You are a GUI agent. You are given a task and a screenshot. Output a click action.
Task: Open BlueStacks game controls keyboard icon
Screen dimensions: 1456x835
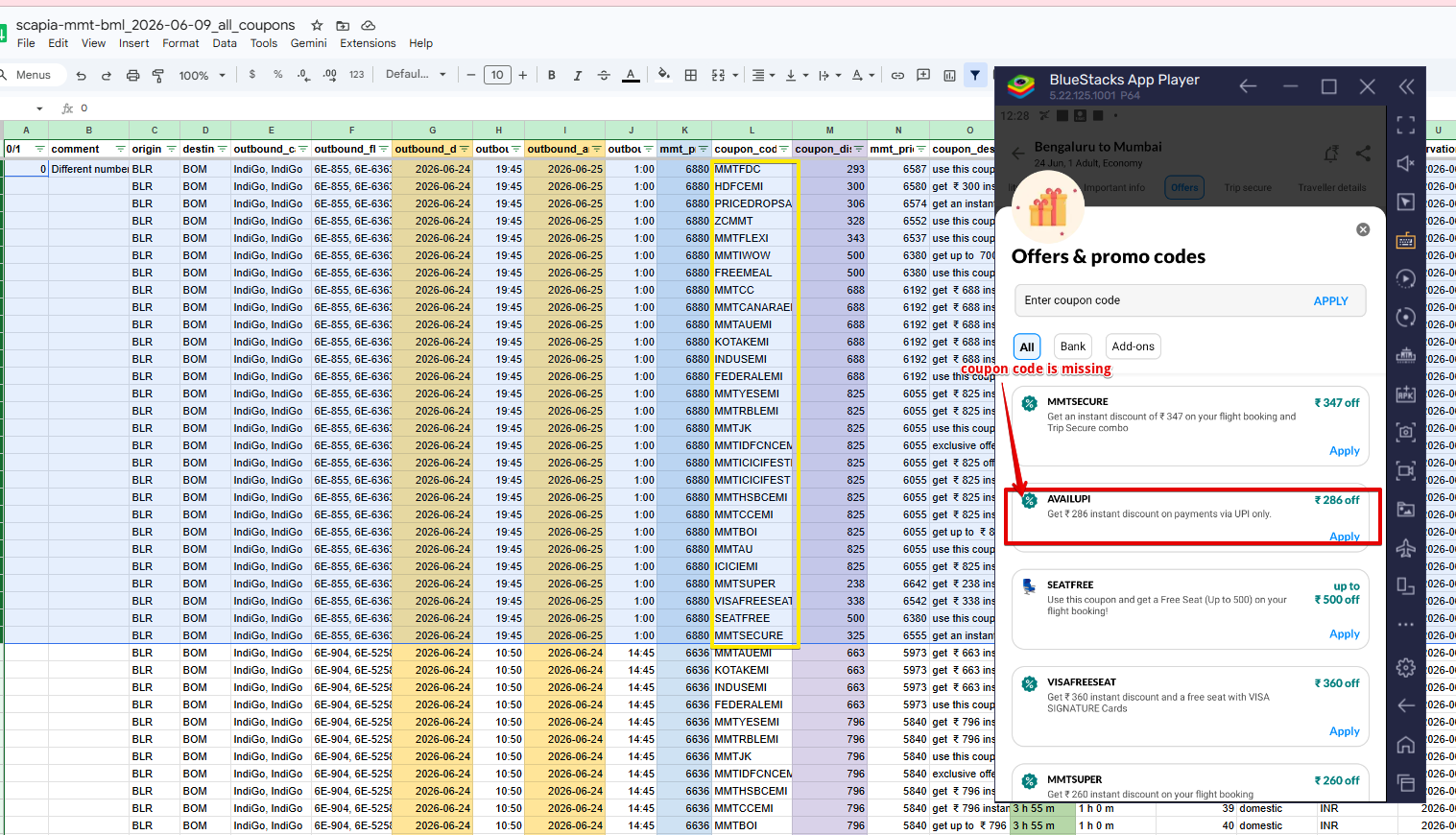pyautogui.click(x=1406, y=240)
